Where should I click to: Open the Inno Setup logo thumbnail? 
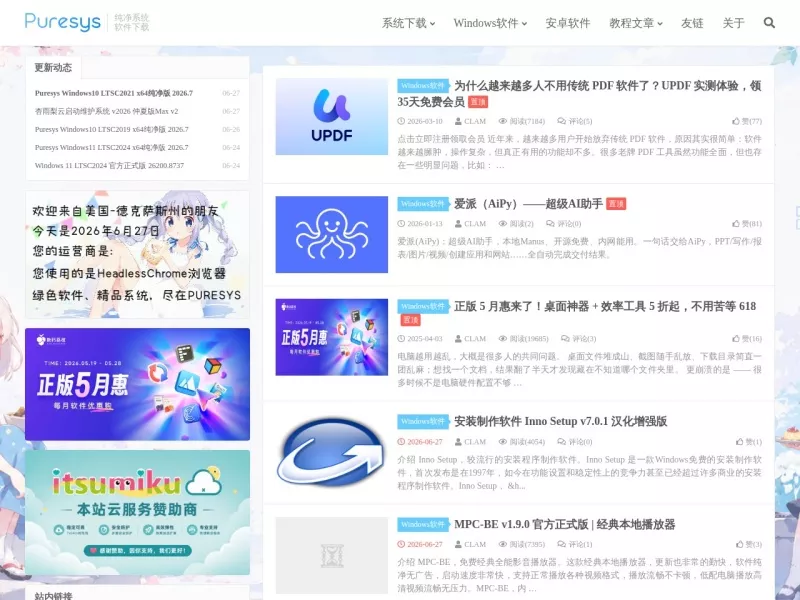332,452
